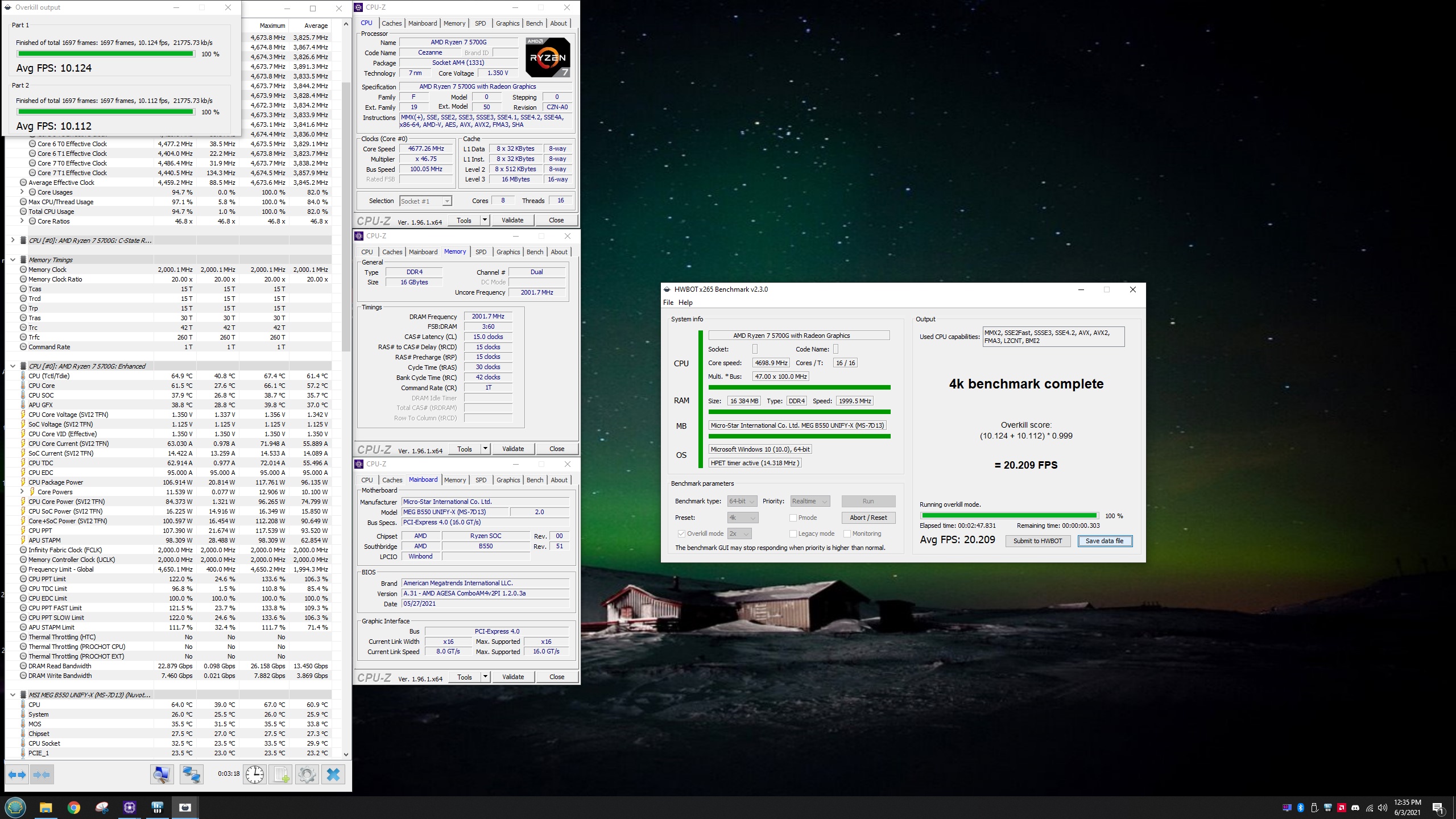
Task: Open the Socket #1 selection dropdown
Action: click(425, 201)
